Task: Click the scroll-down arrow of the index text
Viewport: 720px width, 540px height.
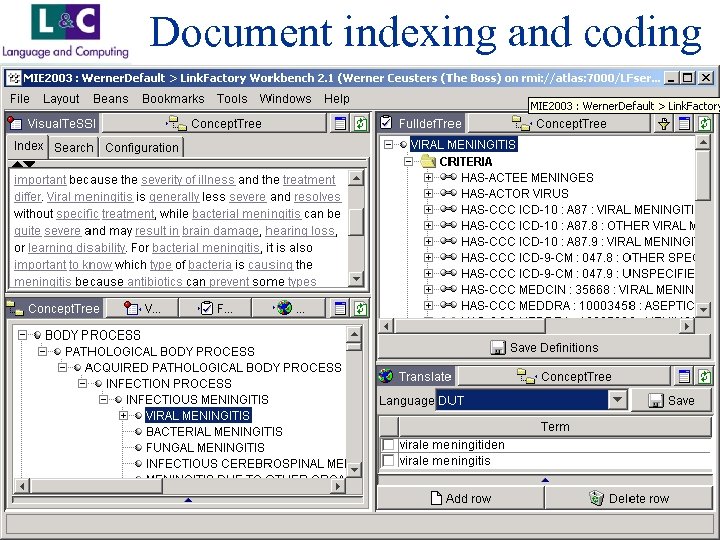Action: click(356, 278)
